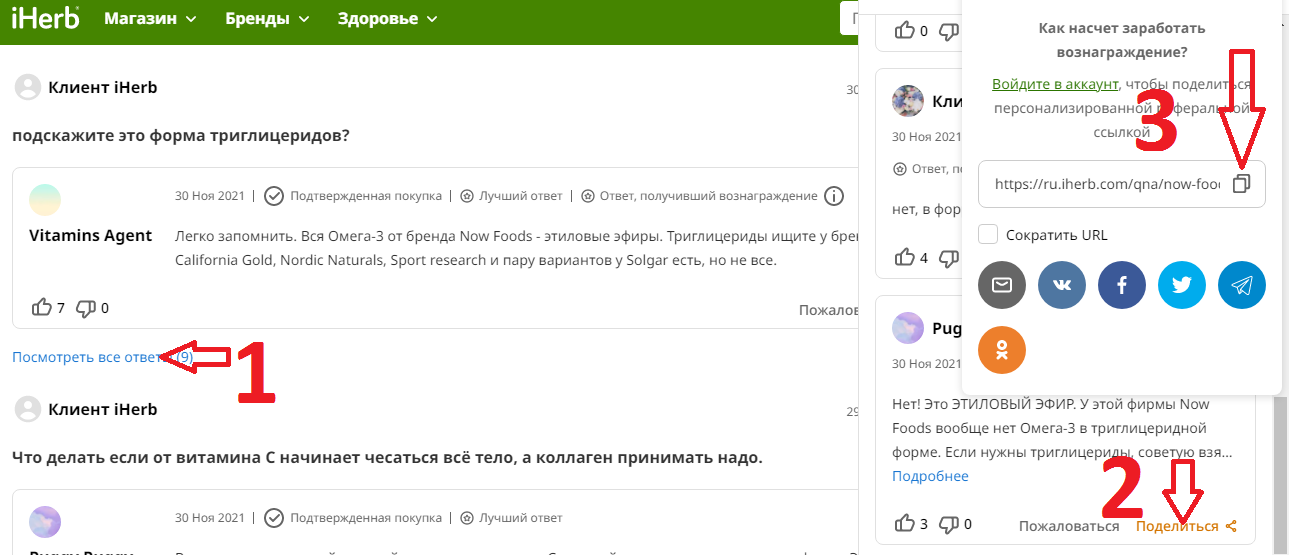
Task: Share via email icon
Action: pyautogui.click(x=1002, y=286)
